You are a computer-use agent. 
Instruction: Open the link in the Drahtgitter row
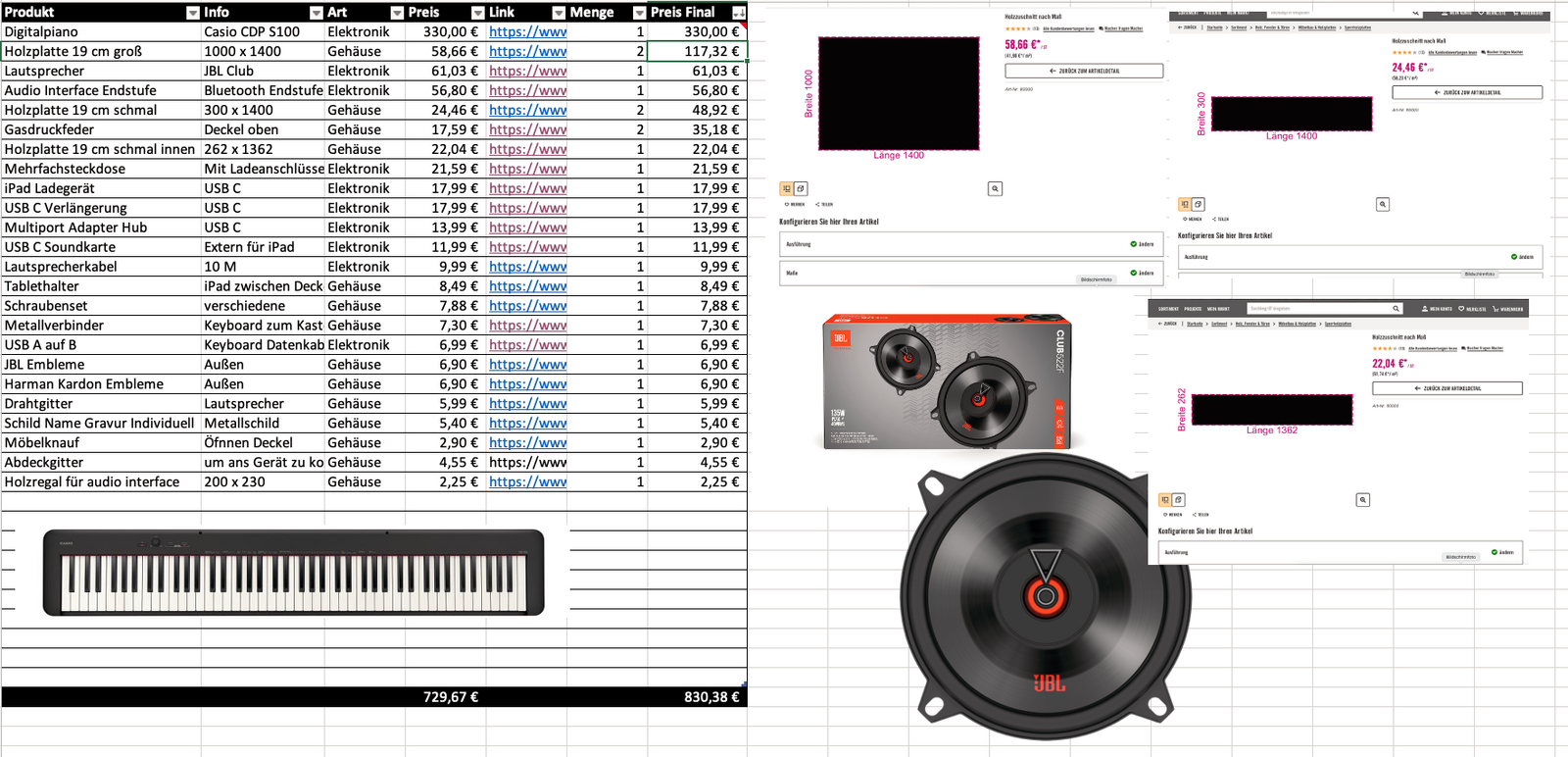527,404
